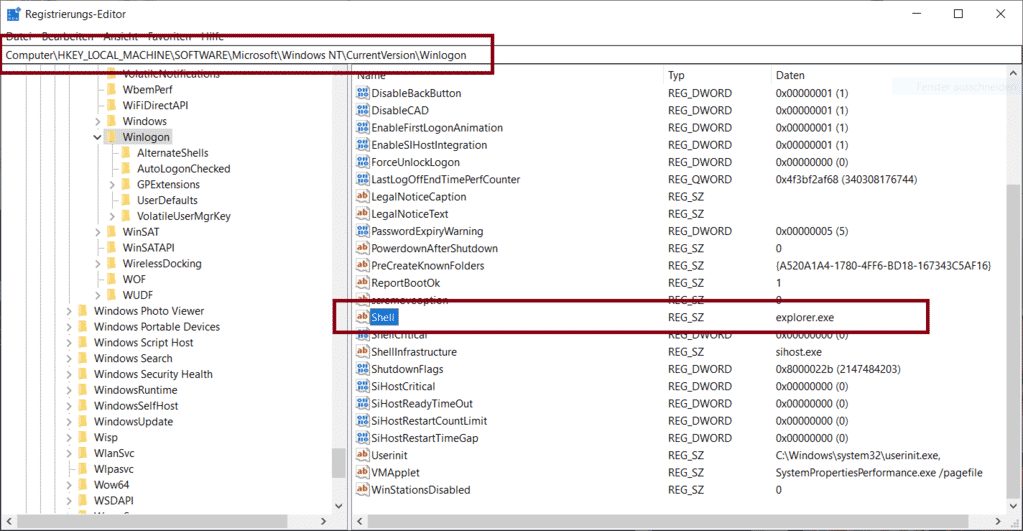Image resolution: width=1023 pixels, height=531 pixels.
Task: Click the Registry Editor title bar icon
Action: point(13,14)
